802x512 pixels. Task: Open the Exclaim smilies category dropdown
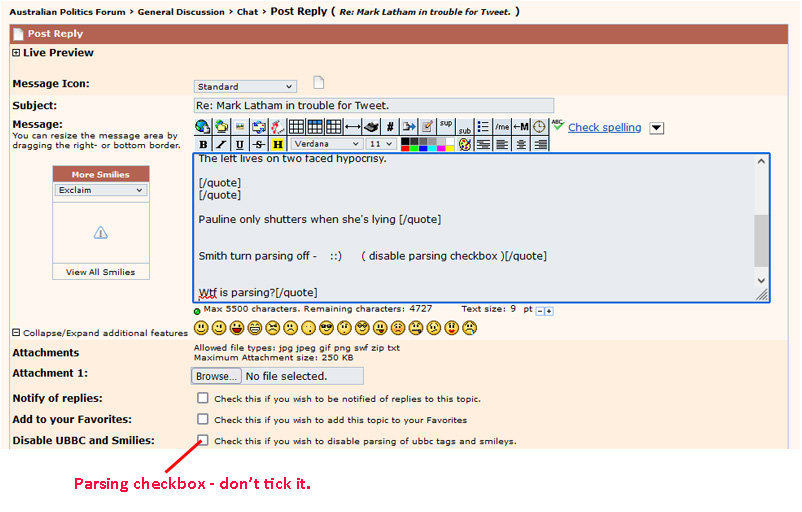[100, 190]
